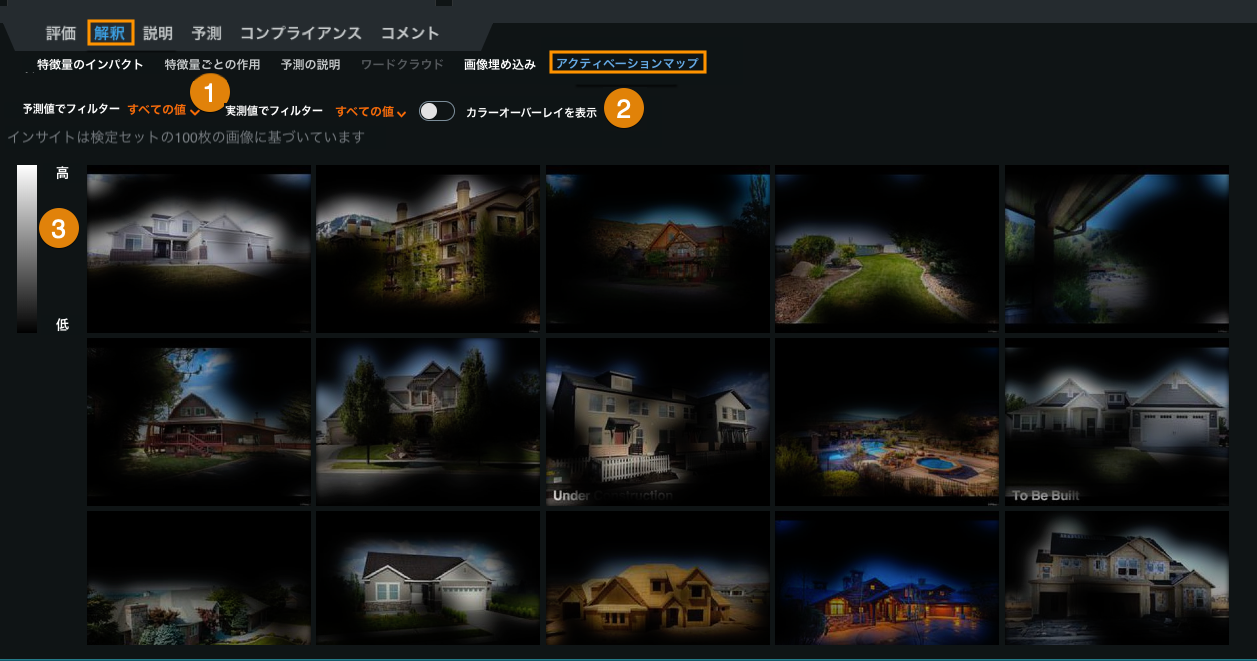
Task: Select アクティベーションマップ sub-tab
Action: tap(628, 63)
